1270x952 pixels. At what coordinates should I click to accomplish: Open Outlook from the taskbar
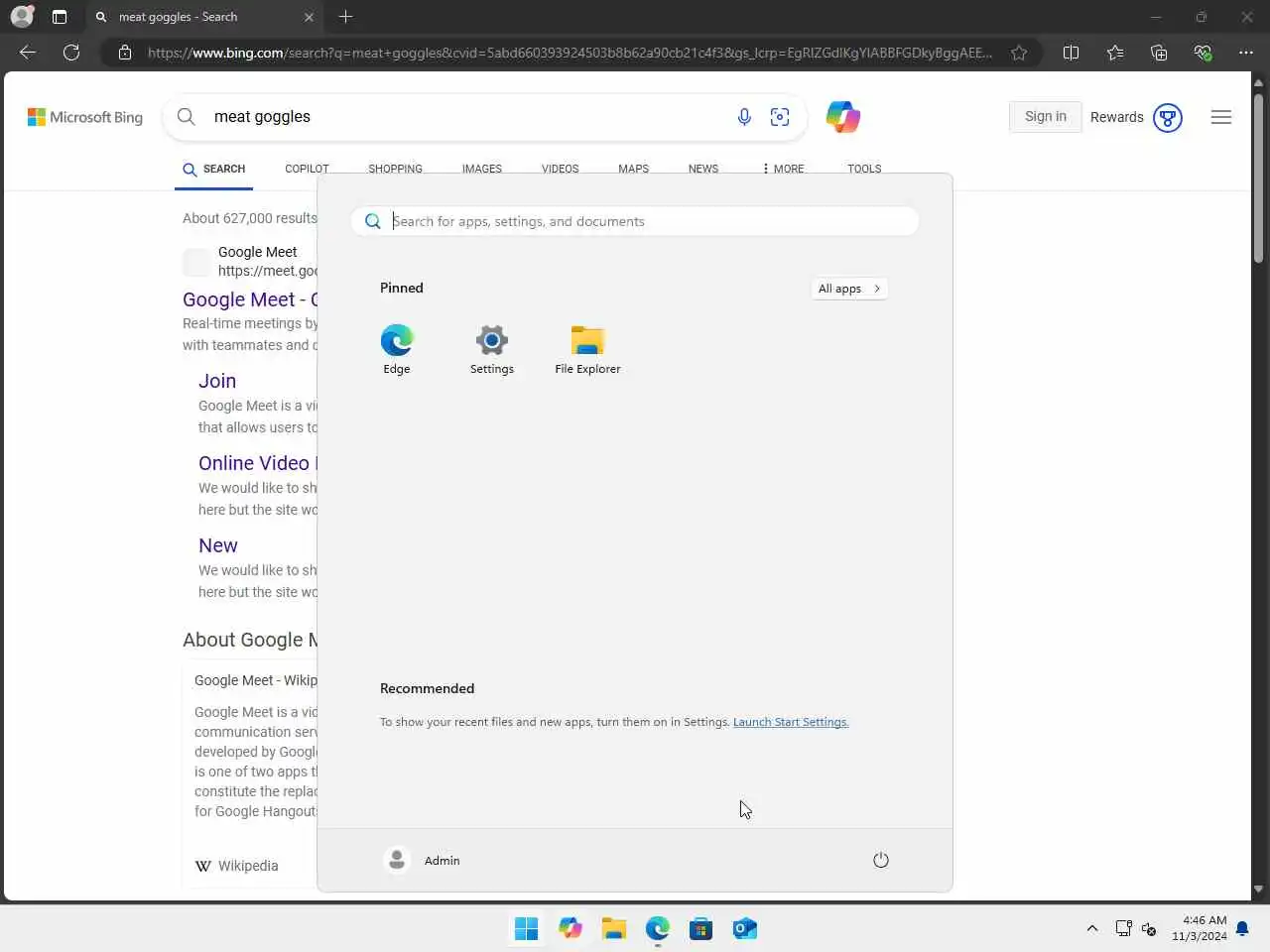(745, 928)
